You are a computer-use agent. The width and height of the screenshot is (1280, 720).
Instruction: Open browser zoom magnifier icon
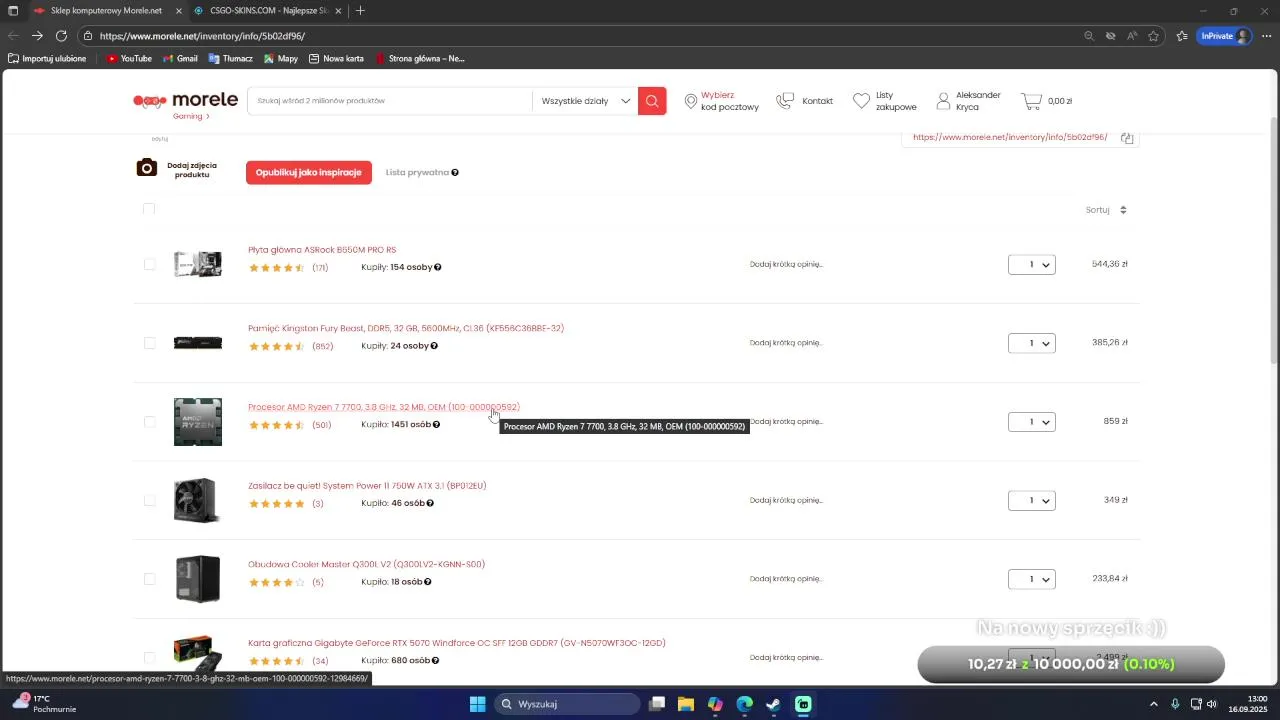(x=1089, y=36)
